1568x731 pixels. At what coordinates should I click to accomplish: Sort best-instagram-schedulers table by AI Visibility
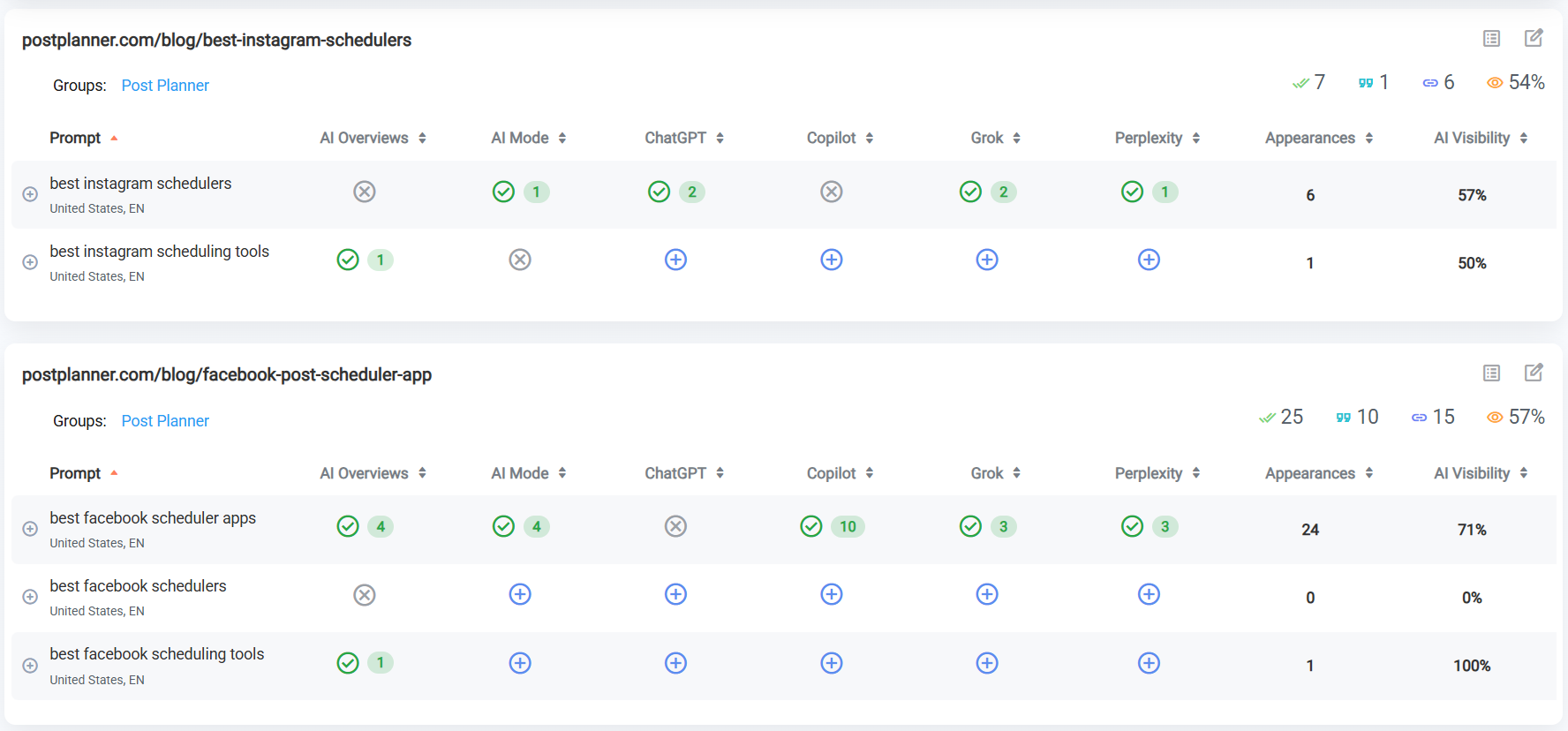pyautogui.click(x=1481, y=138)
